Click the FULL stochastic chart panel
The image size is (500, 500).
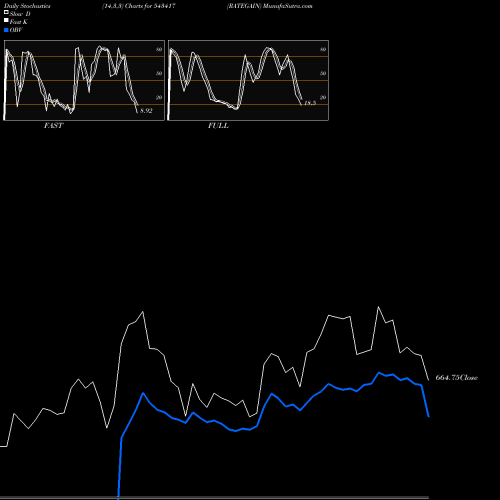click(x=248, y=80)
